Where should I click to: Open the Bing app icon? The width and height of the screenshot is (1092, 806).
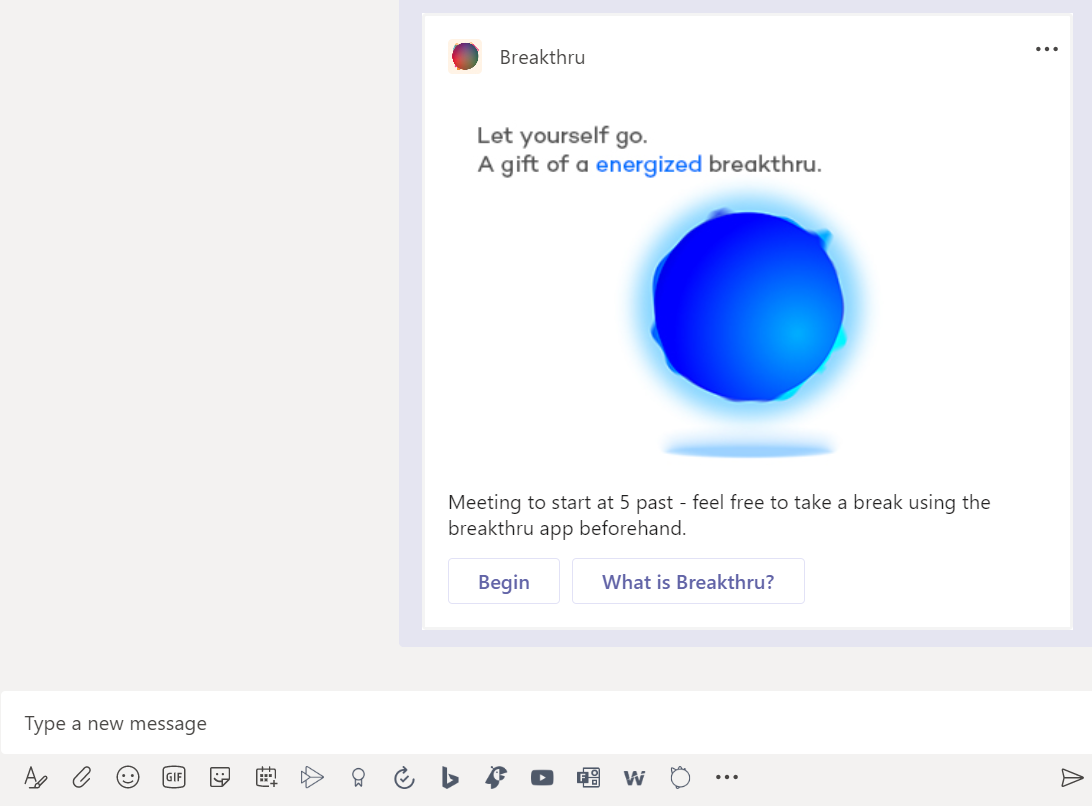point(450,777)
